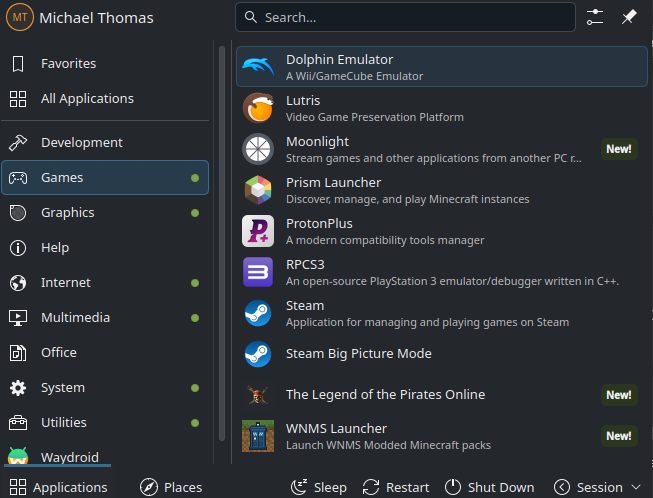653x498 pixels.
Task: Click the Graphics category label
Action: pyautogui.click(x=68, y=213)
